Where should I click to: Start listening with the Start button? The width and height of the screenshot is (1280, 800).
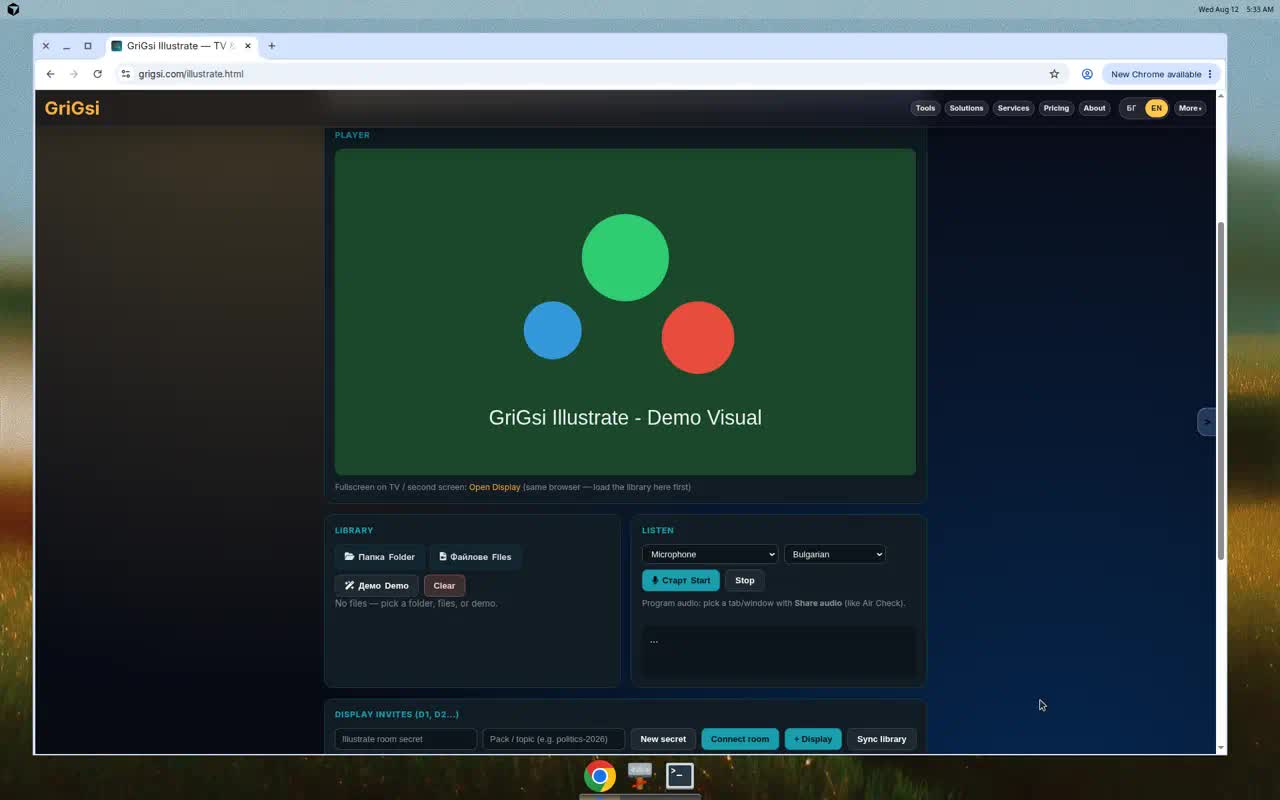tap(681, 580)
